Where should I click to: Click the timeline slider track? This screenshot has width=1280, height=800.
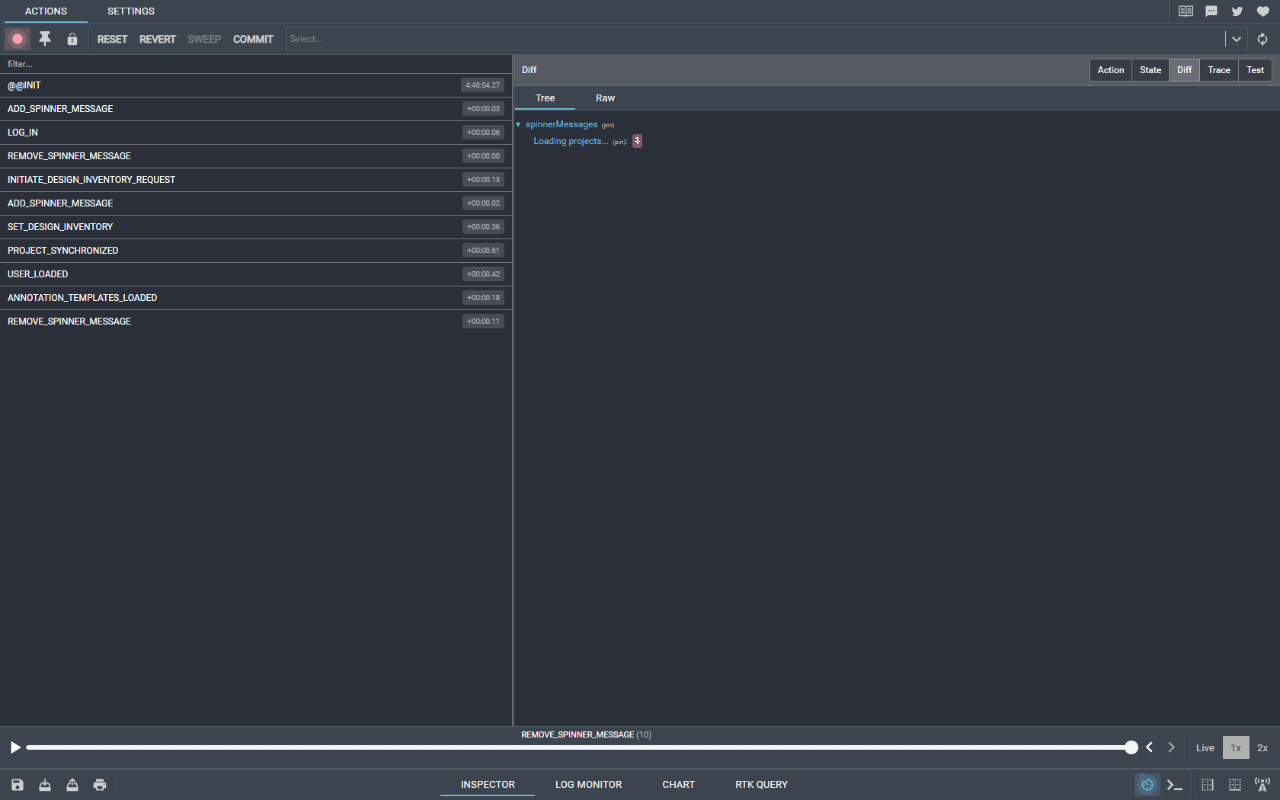point(578,747)
